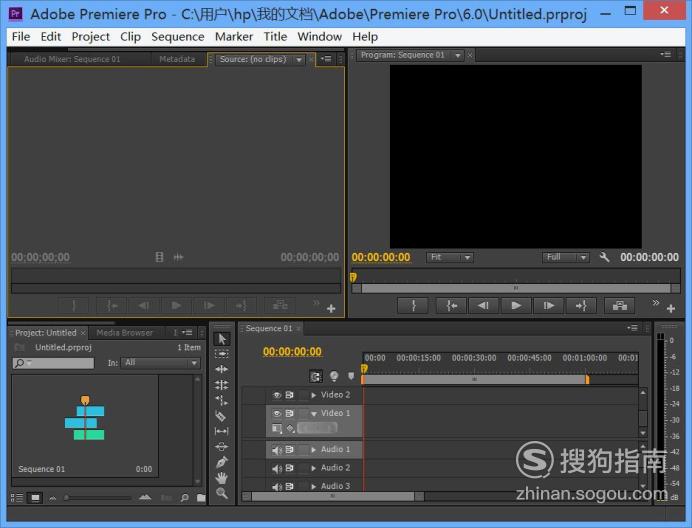692x528 pixels.
Task: Click the Lift/Extract button in Program monitor
Action: pos(620,305)
